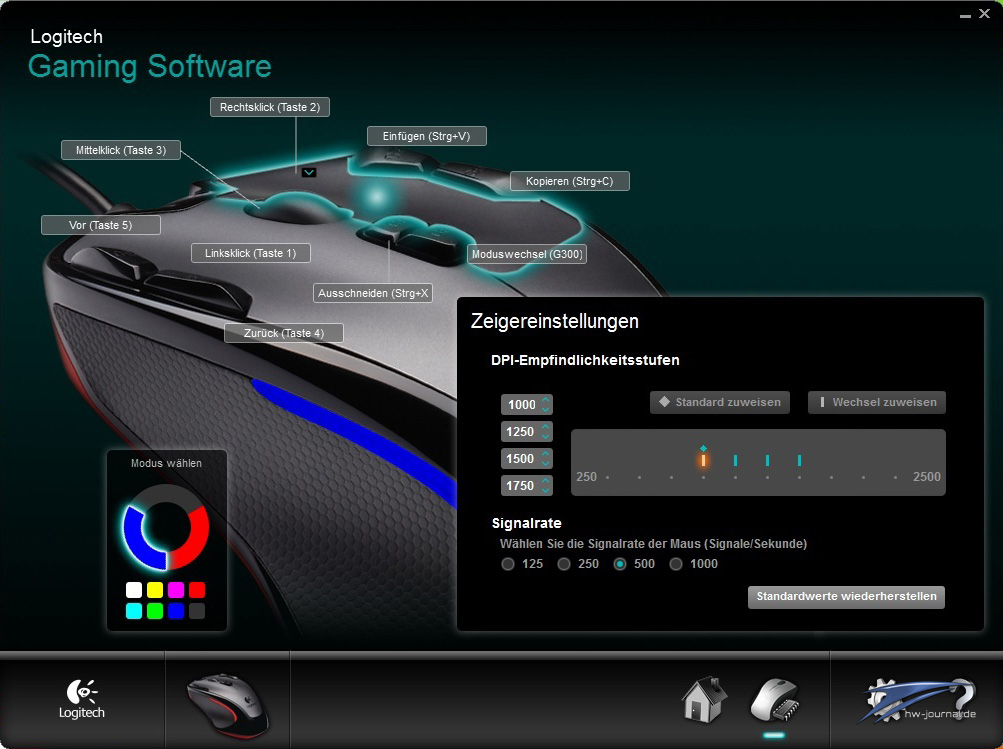Click the Mittelklick (Taste 3) label

coord(121,150)
